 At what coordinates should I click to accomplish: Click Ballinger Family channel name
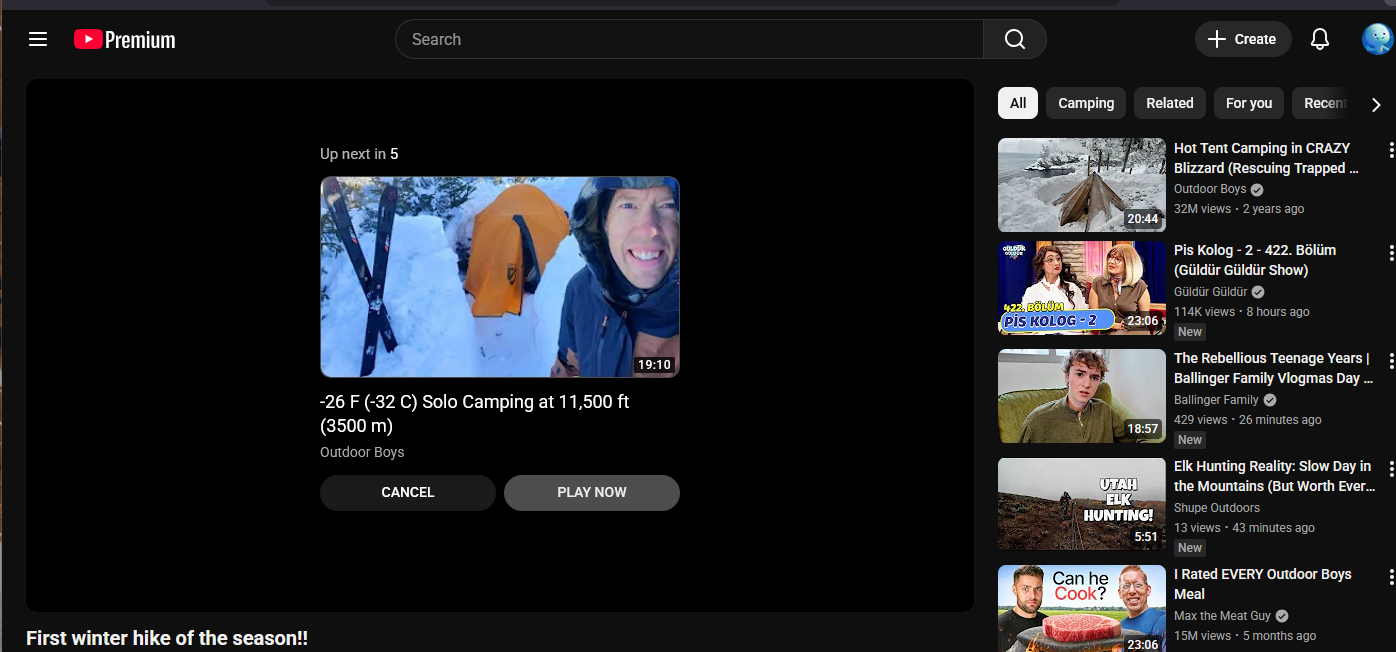pos(1216,400)
